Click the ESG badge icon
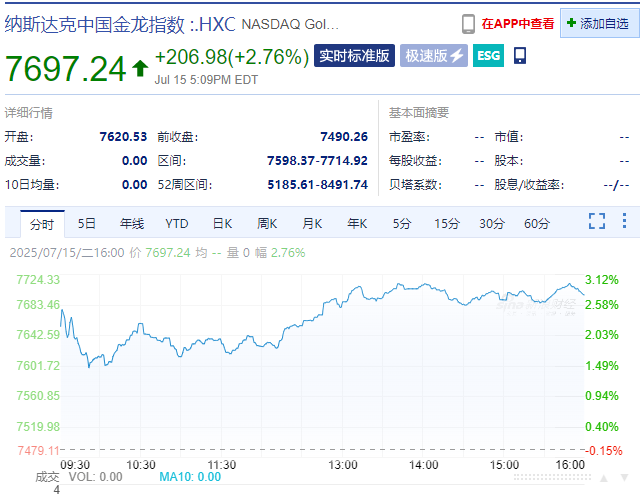The image size is (641, 501). pyautogui.click(x=488, y=56)
